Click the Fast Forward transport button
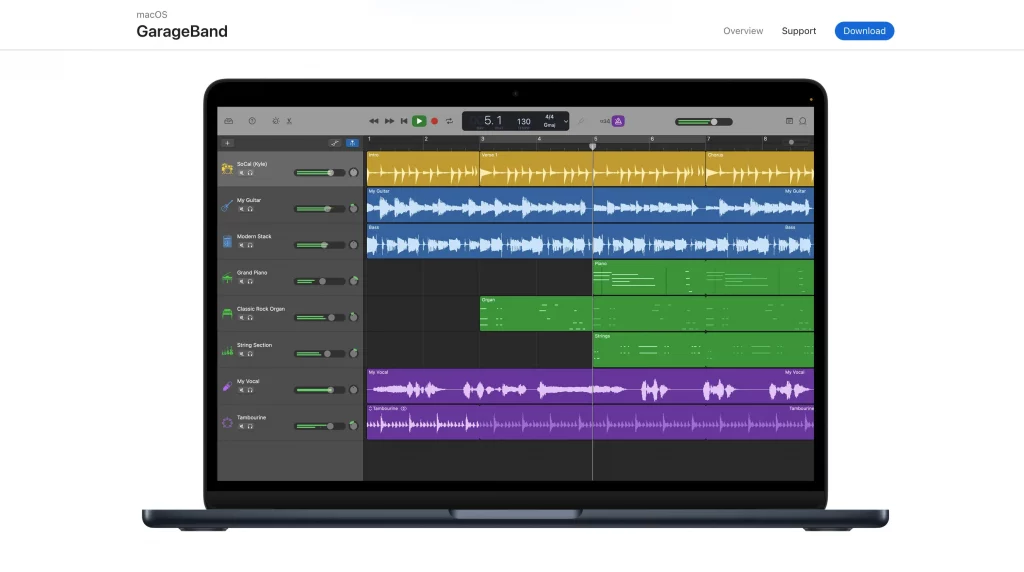The height and width of the screenshot is (572, 1024). tap(389, 121)
